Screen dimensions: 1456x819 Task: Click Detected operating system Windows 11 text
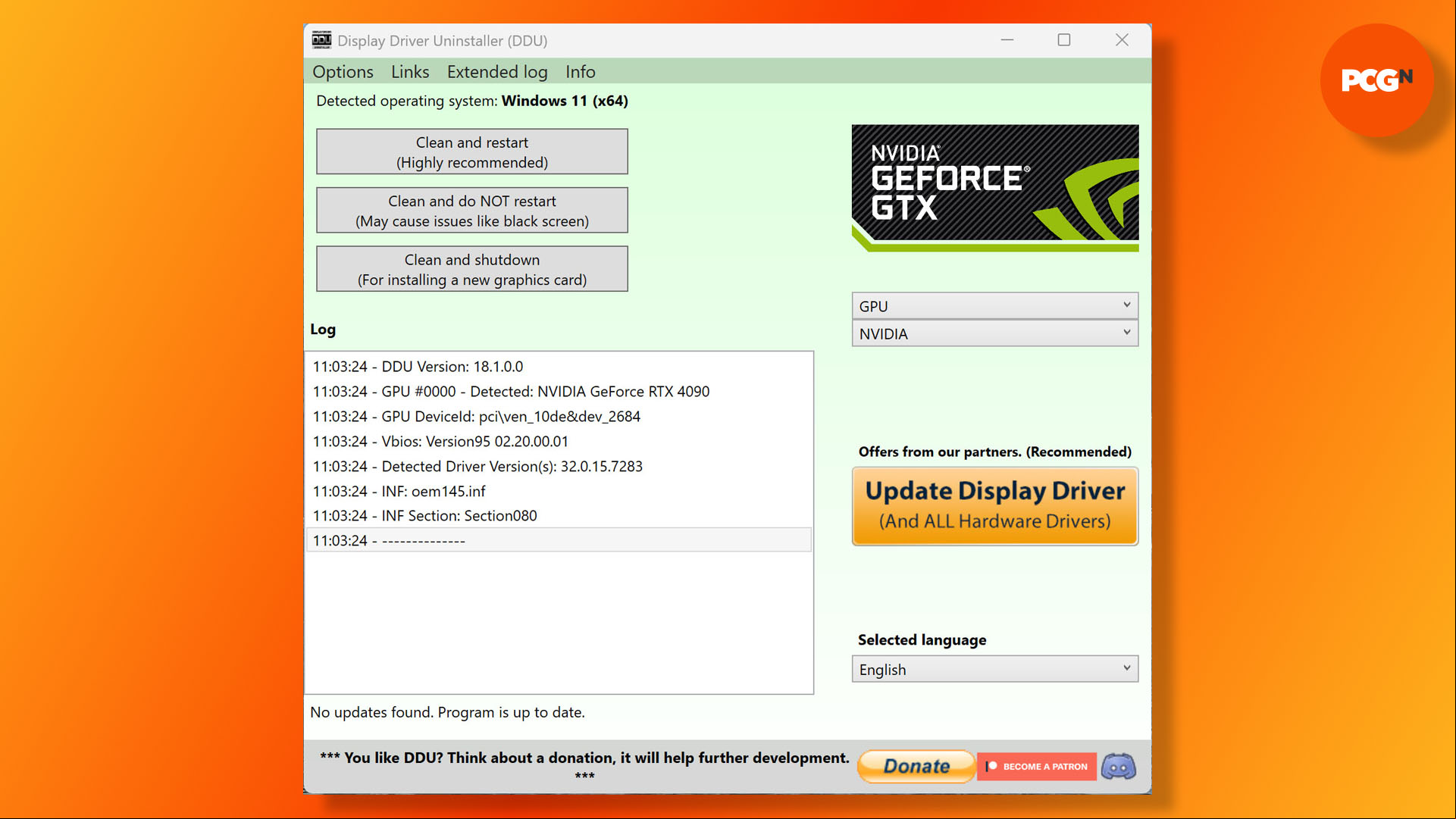(472, 101)
